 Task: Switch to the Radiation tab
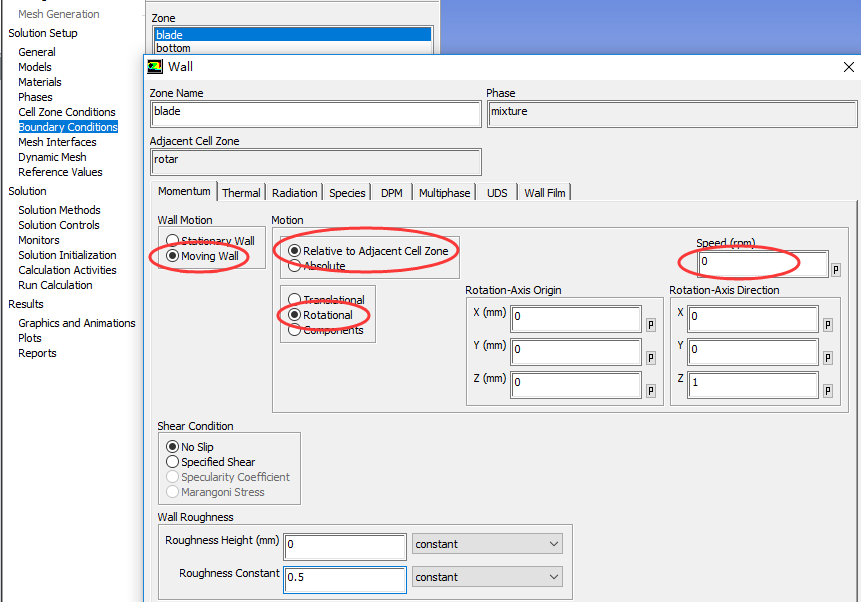tap(294, 193)
